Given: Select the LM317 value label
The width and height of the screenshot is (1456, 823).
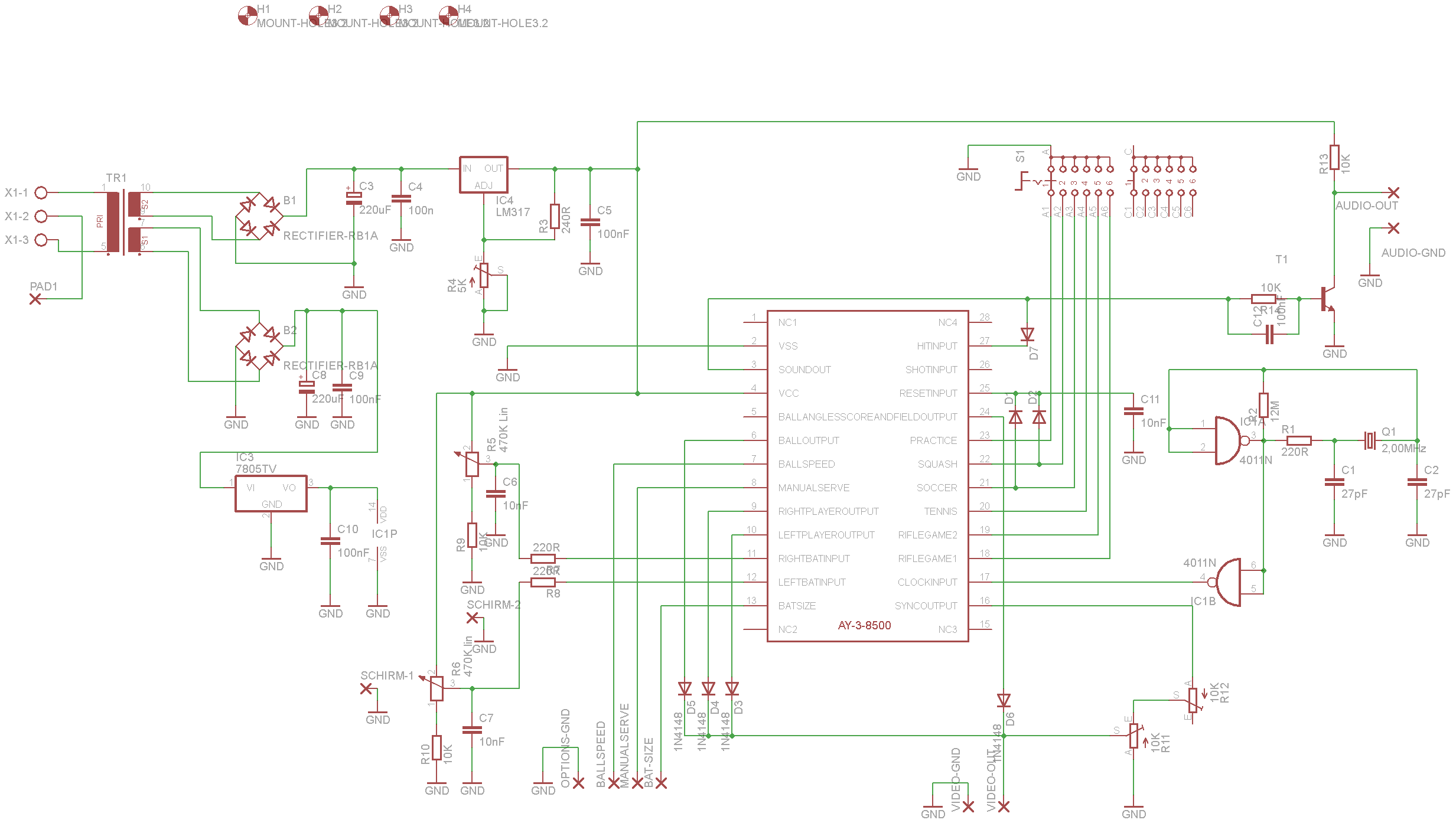Looking at the screenshot, I should [x=513, y=212].
